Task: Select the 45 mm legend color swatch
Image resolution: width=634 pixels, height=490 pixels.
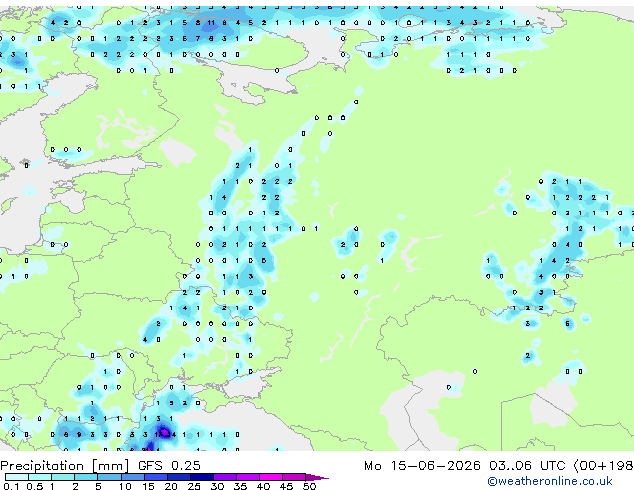Action: 294,477
